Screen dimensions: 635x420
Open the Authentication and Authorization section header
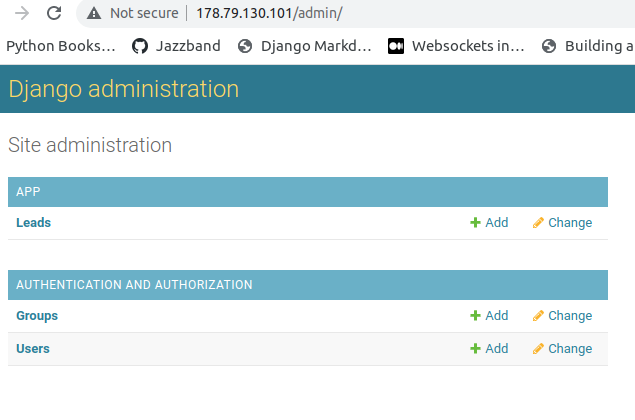tap(134, 285)
